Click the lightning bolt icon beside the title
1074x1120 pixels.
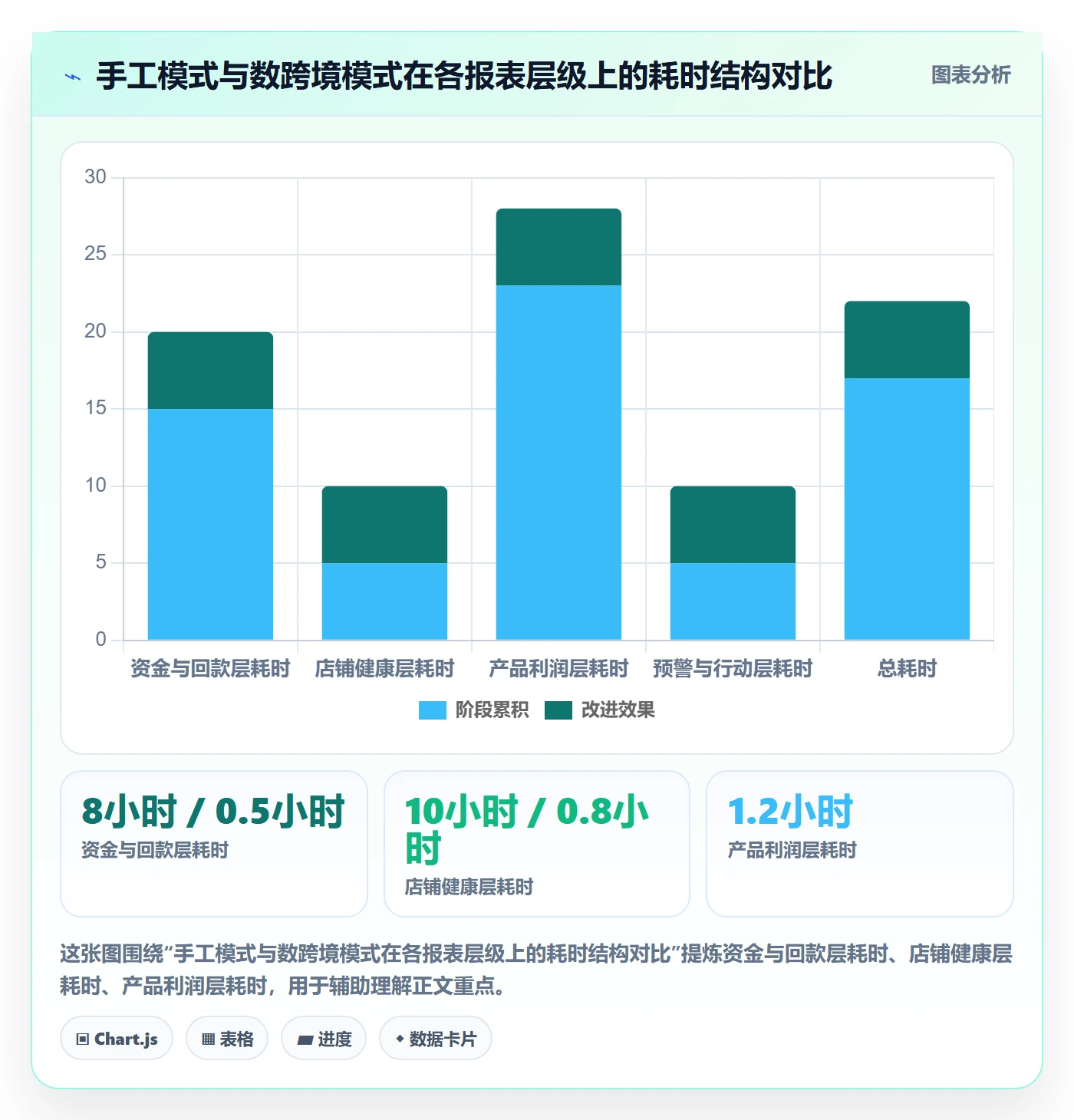tap(73, 77)
